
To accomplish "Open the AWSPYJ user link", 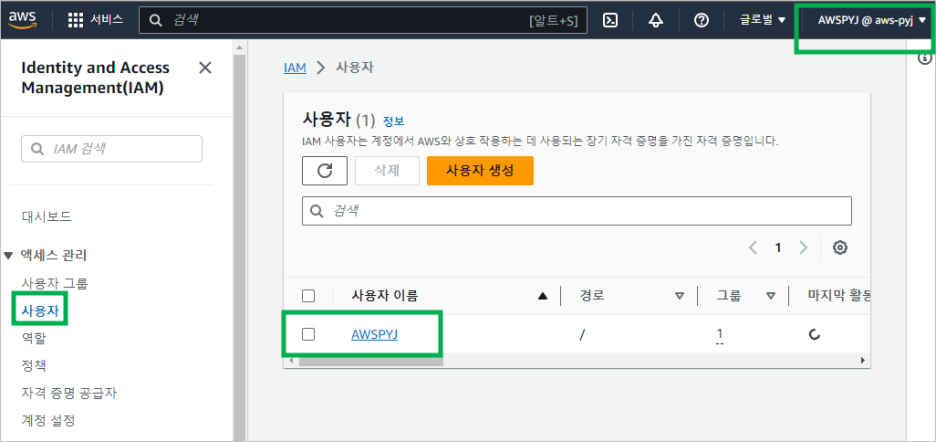I will pos(374,334).
